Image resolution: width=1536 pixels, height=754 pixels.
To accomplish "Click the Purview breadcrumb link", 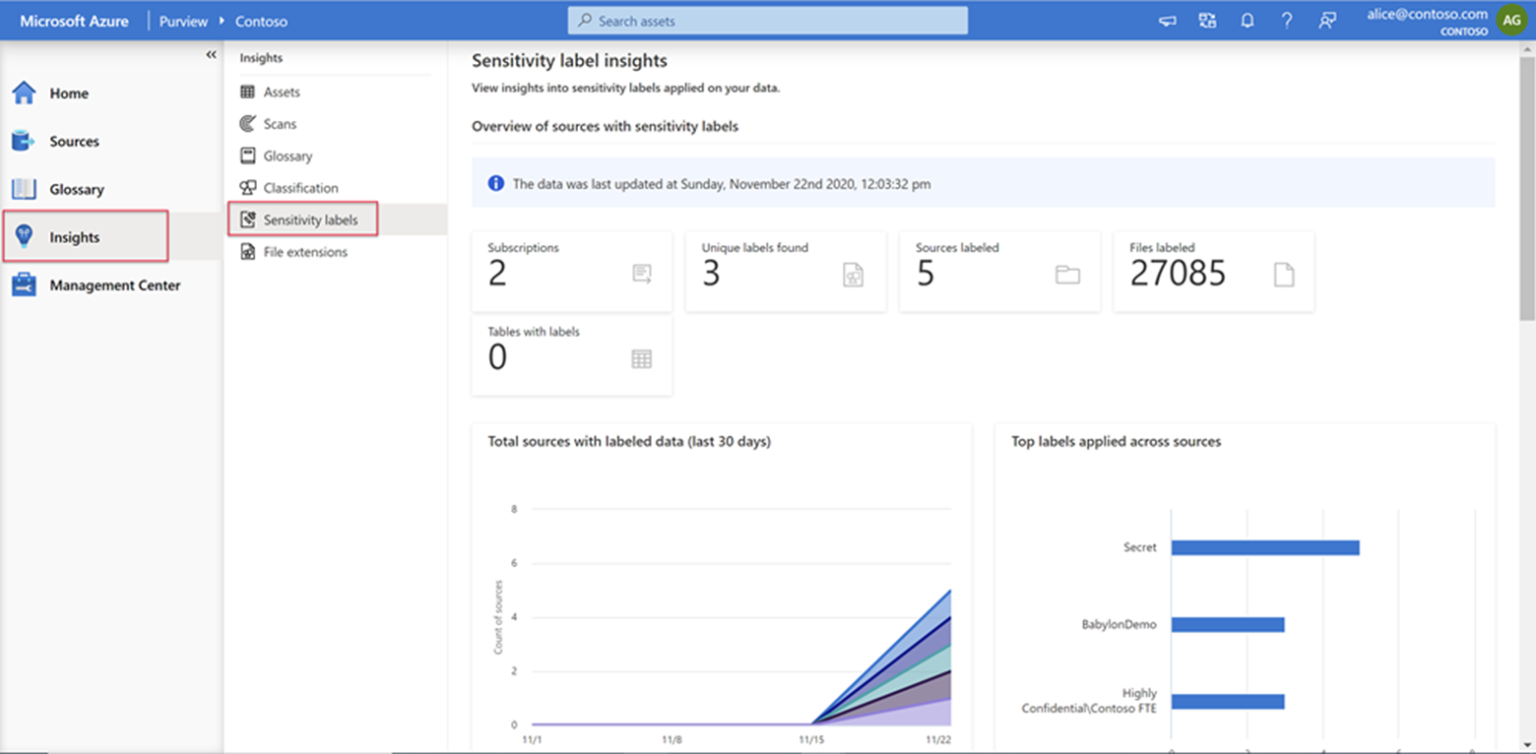I will [183, 20].
